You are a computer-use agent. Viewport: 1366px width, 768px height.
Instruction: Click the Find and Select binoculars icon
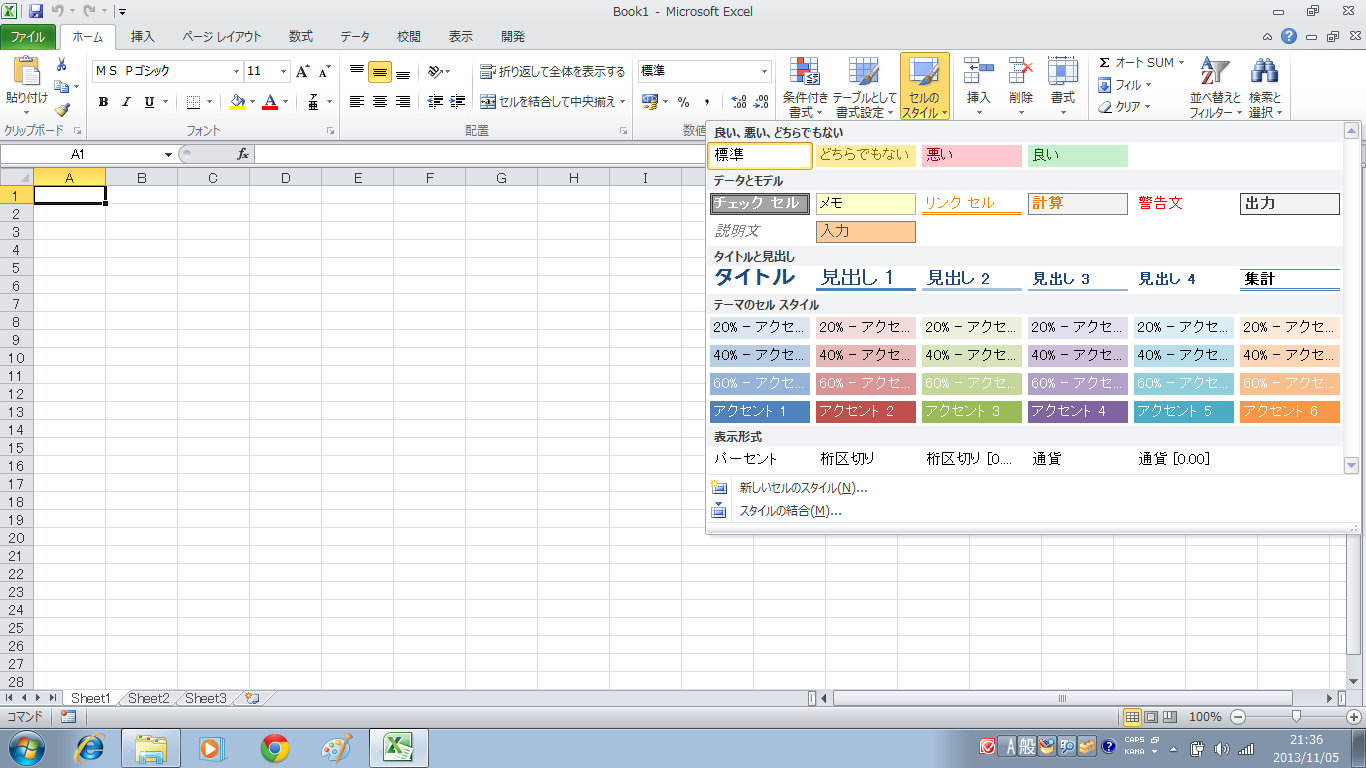pyautogui.click(x=1264, y=72)
